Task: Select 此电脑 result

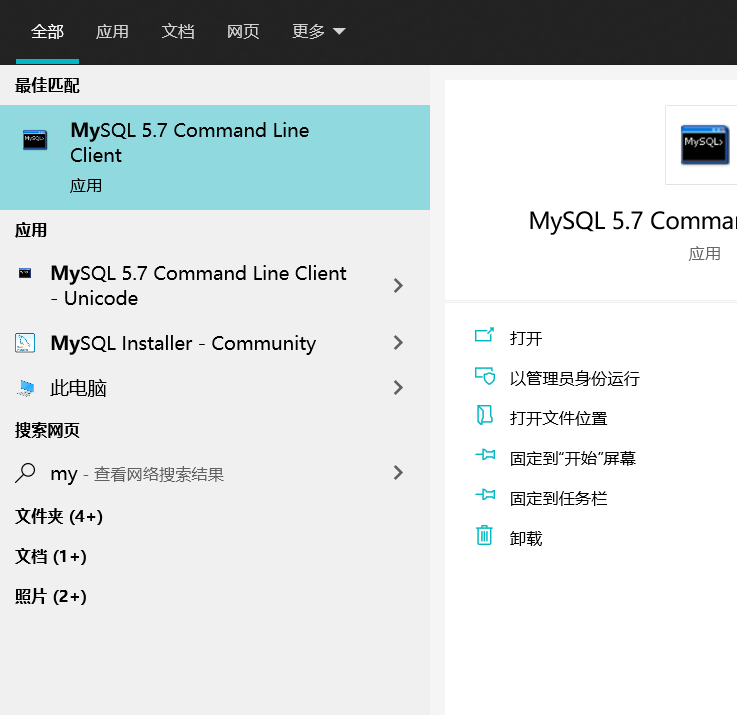Action: 78,388
